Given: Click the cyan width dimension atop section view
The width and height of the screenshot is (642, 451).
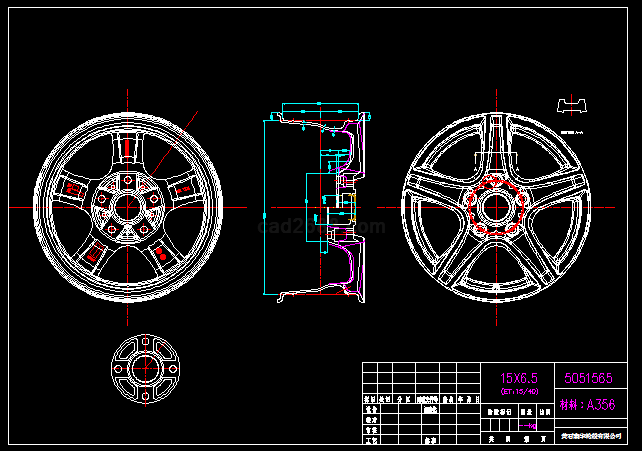Looking at the screenshot, I should pyautogui.click(x=319, y=105).
